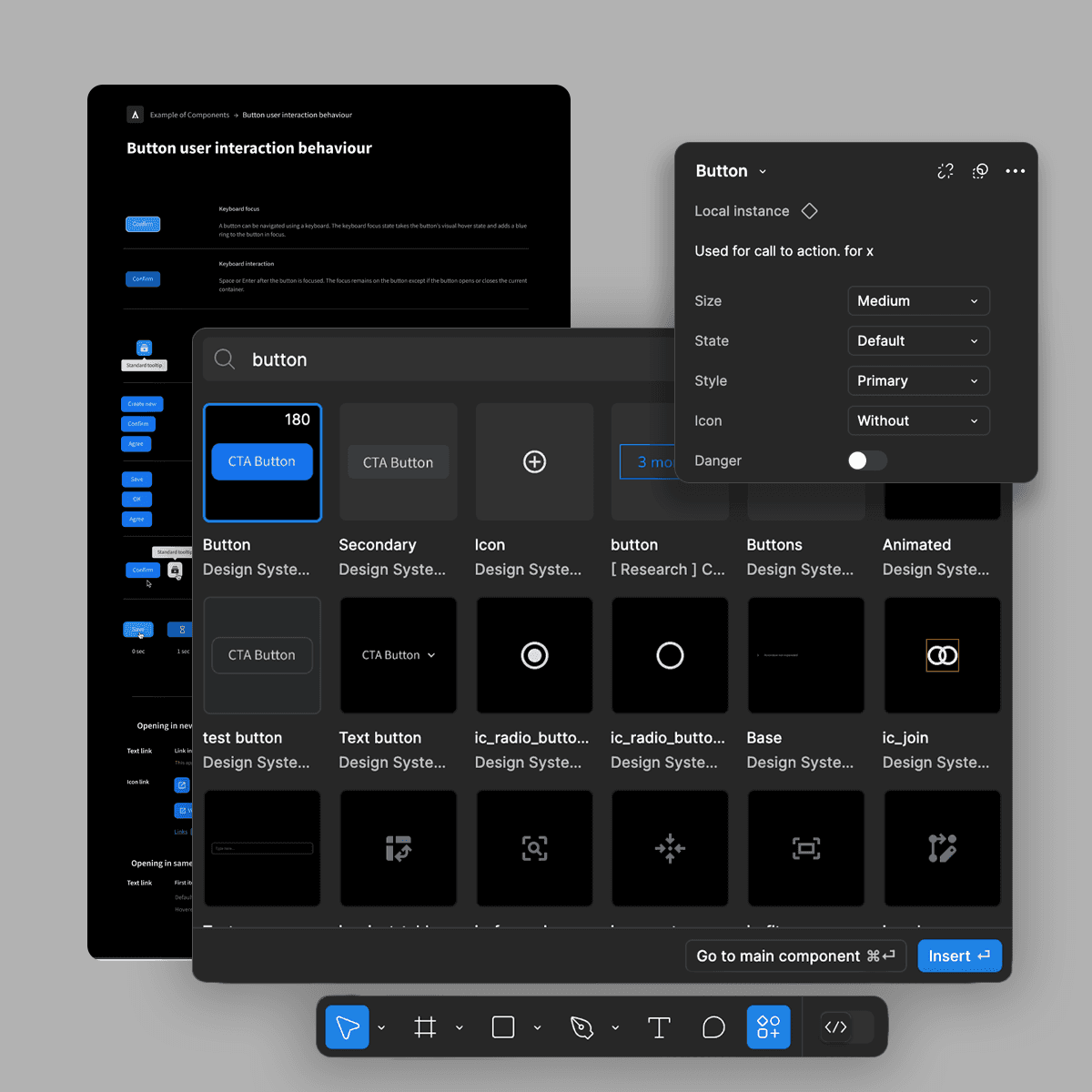
Task: Open the three-dot more options menu
Action: point(1016,171)
